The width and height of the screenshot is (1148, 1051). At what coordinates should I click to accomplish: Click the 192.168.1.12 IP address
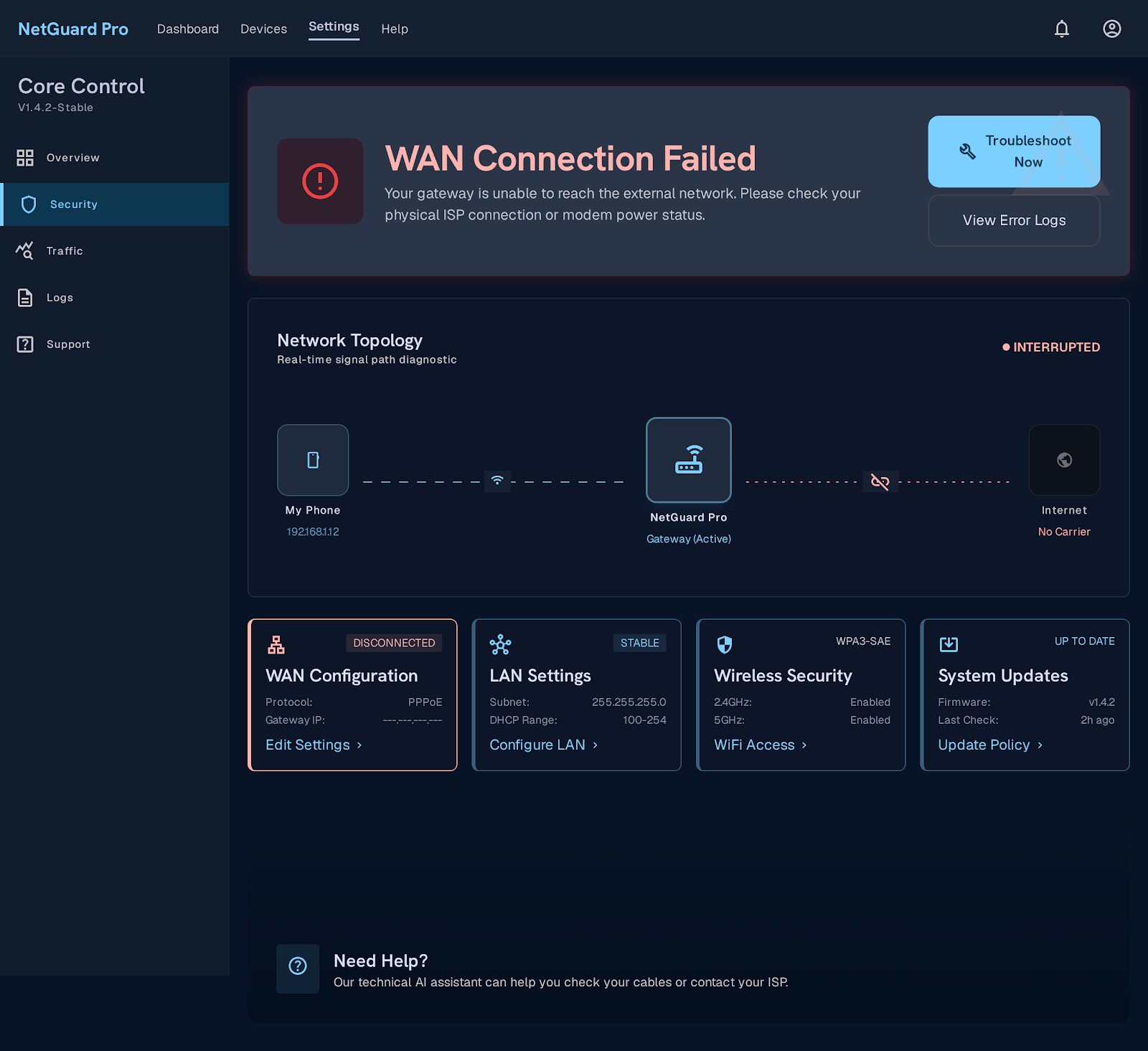(x=313, y=532)
